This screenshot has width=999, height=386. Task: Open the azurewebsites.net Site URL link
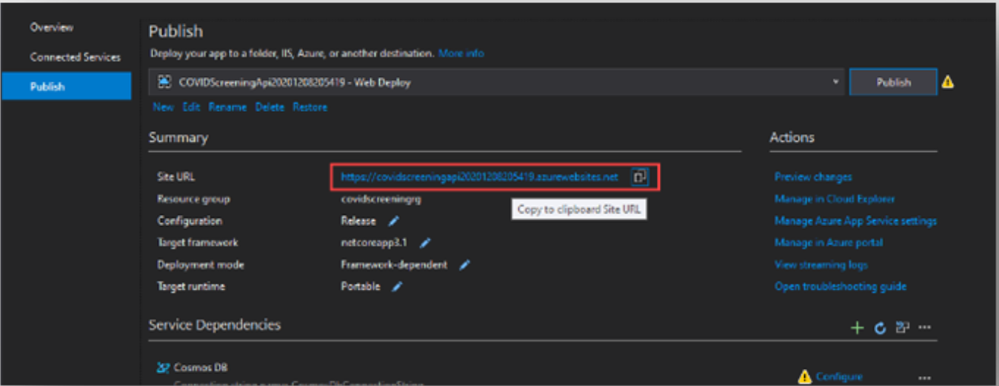pos(480,177)
